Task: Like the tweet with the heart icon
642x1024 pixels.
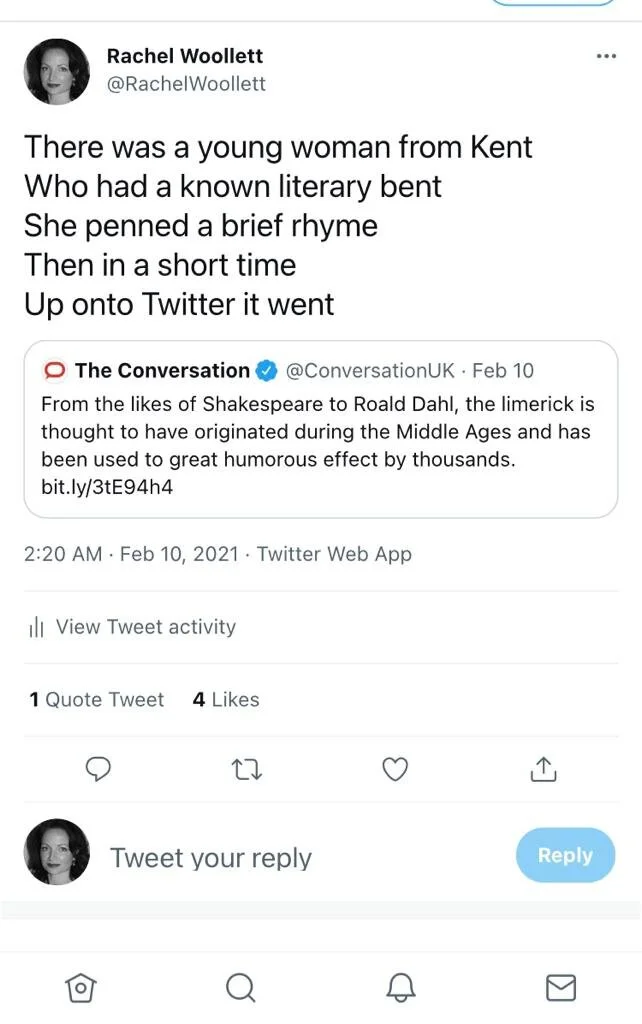Action: click(396, 768)
